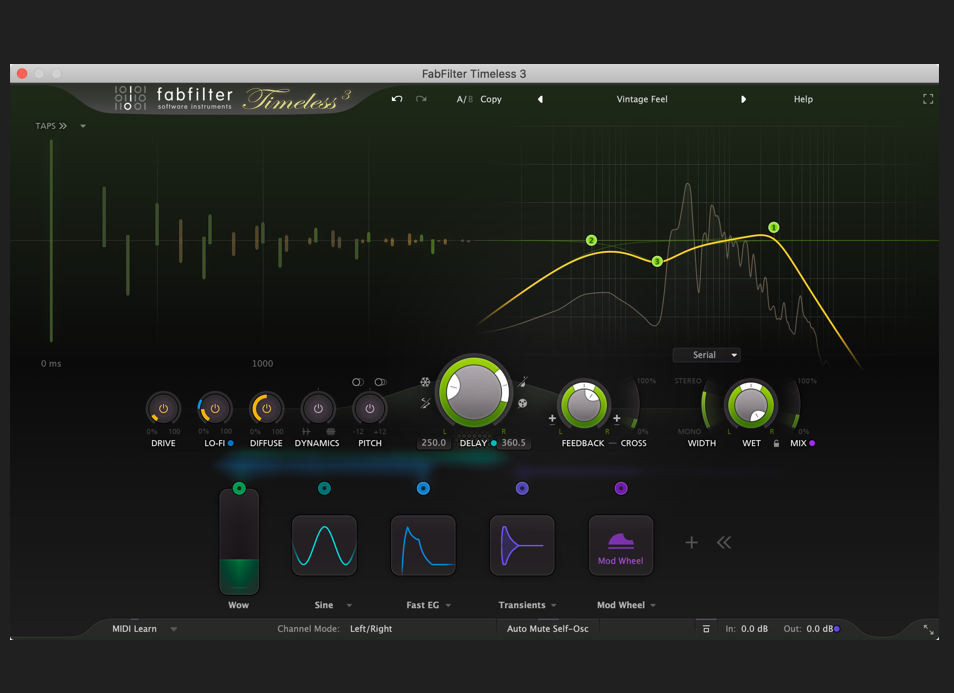
Task: Open the Transients follower panel
Action: [522, 545]
